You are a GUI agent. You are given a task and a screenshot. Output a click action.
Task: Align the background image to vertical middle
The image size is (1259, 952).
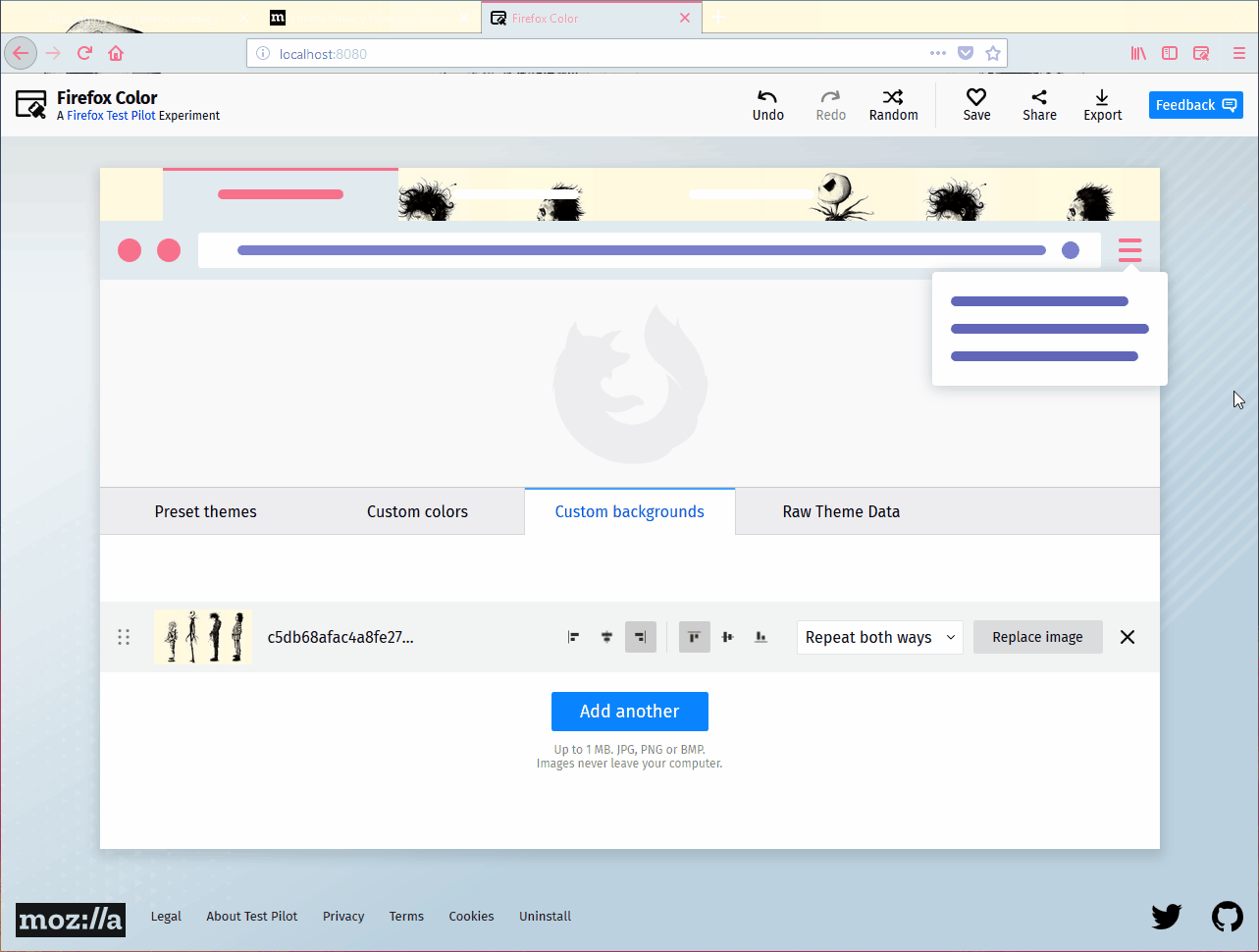(x=728, y=637)
